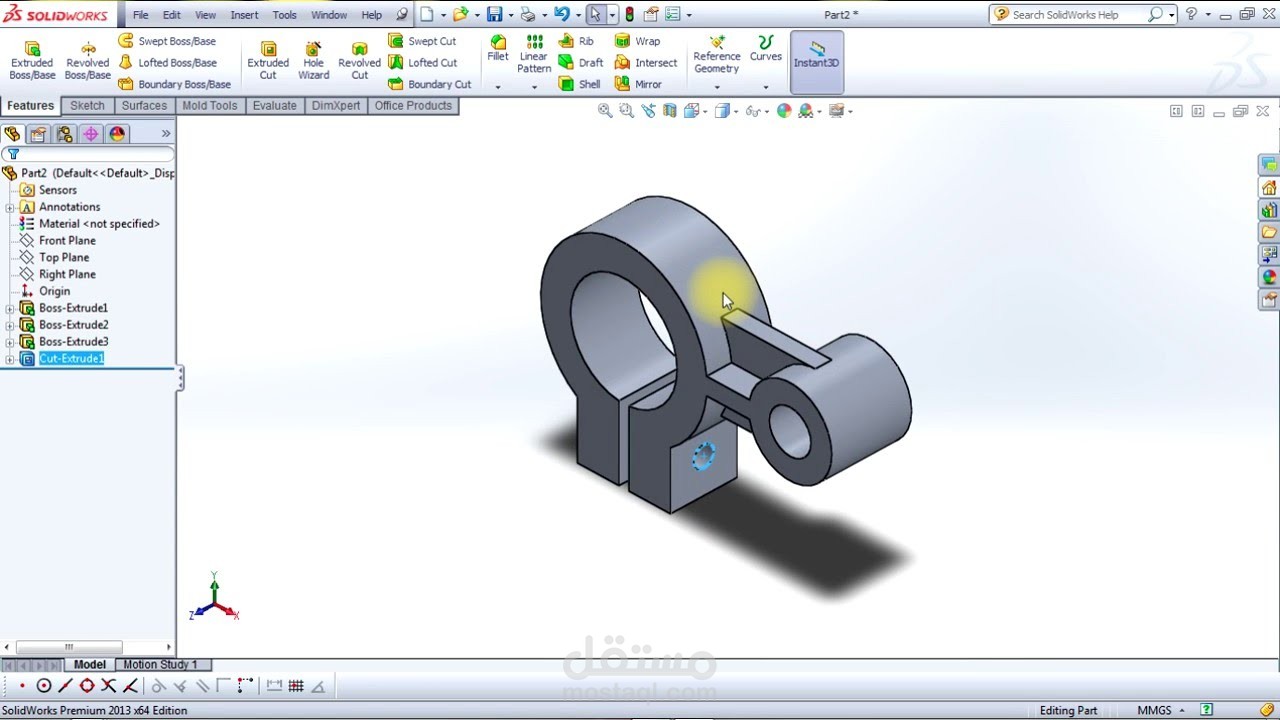Open the Insert menu
1280x720 pixels.
point(244,15)
